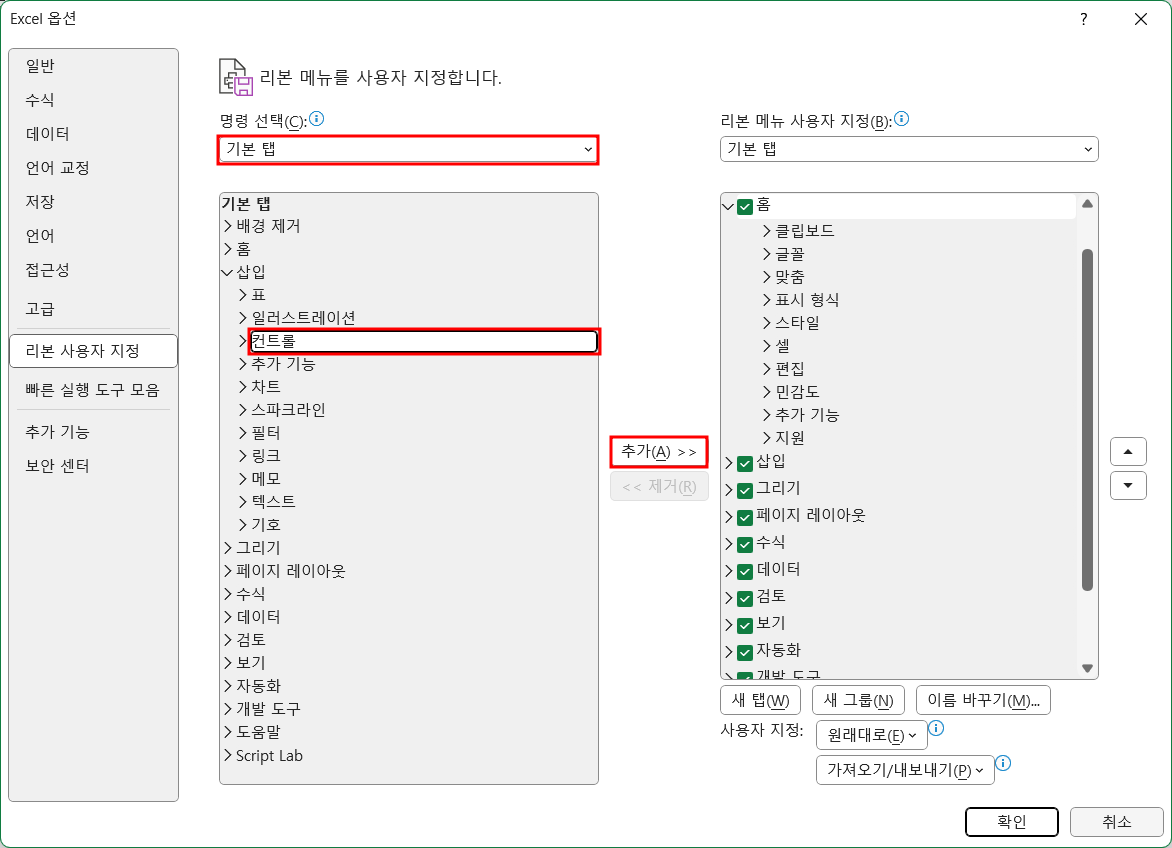Open the 리본 메뉴 사용자 지정 dropdown
This screenshot has width=1172, height=848.
point(909,149)
